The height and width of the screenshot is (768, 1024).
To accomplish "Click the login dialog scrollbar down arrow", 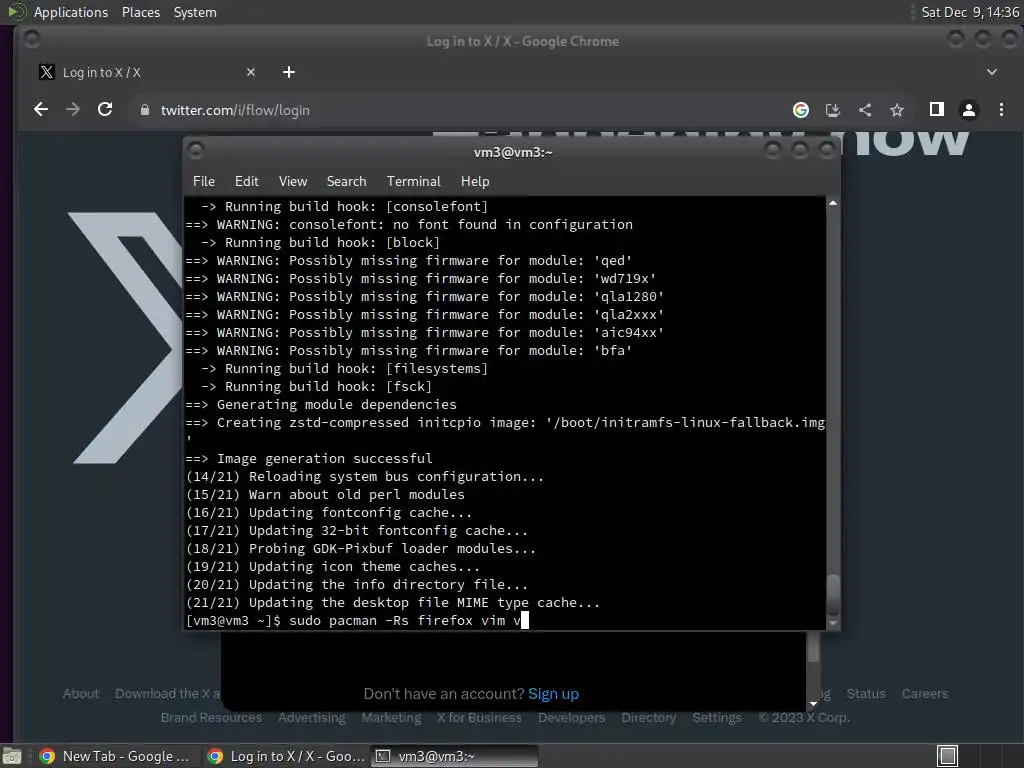I will coord(813,704).
